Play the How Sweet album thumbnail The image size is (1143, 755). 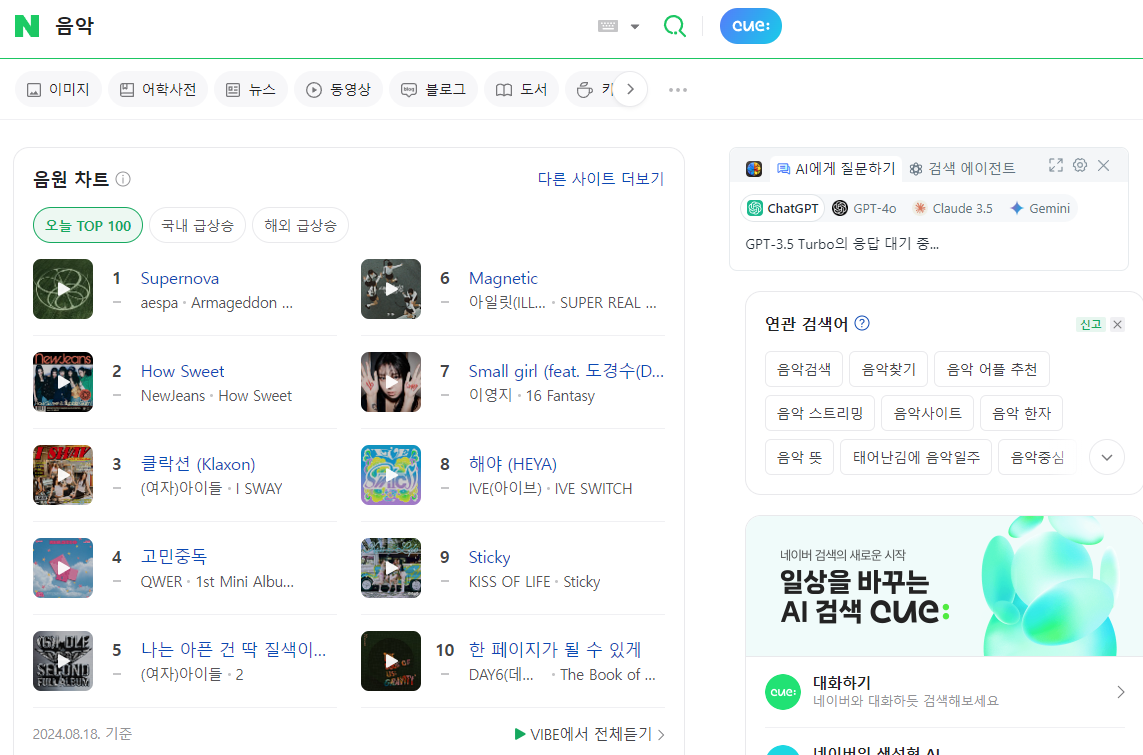pyautogui.click(x=63, y=382)
